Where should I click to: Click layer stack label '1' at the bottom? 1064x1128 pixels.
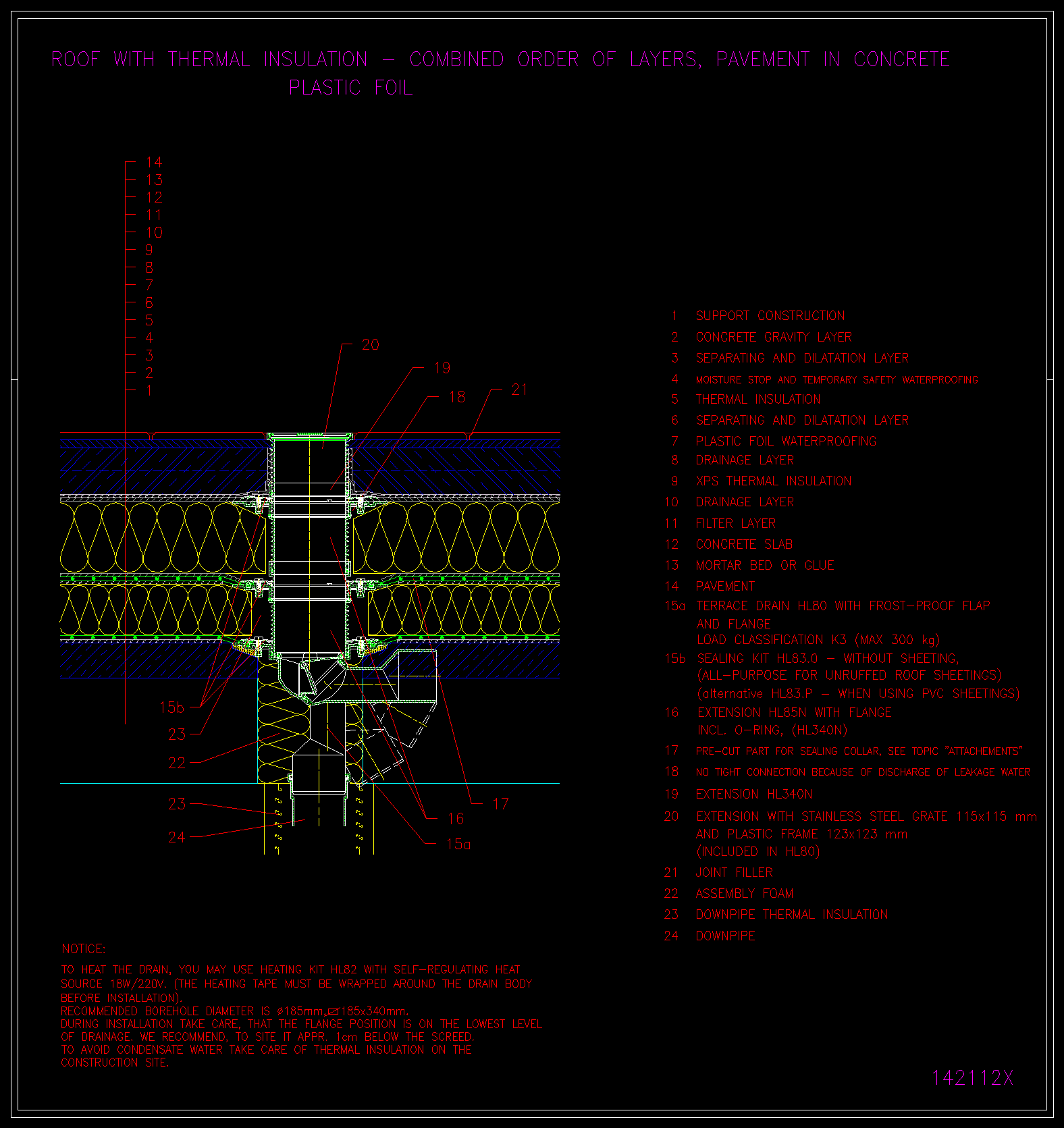(x=149, y=391)
